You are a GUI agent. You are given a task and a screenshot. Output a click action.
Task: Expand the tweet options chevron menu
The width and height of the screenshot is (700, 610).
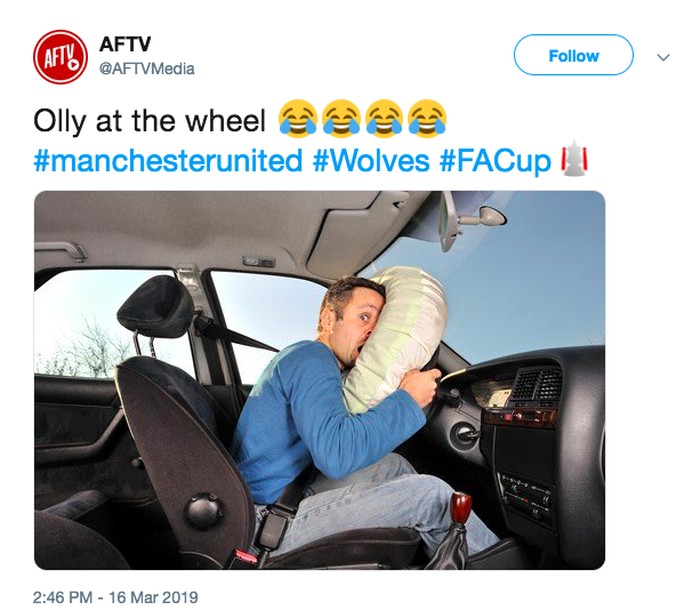[663, 57]
